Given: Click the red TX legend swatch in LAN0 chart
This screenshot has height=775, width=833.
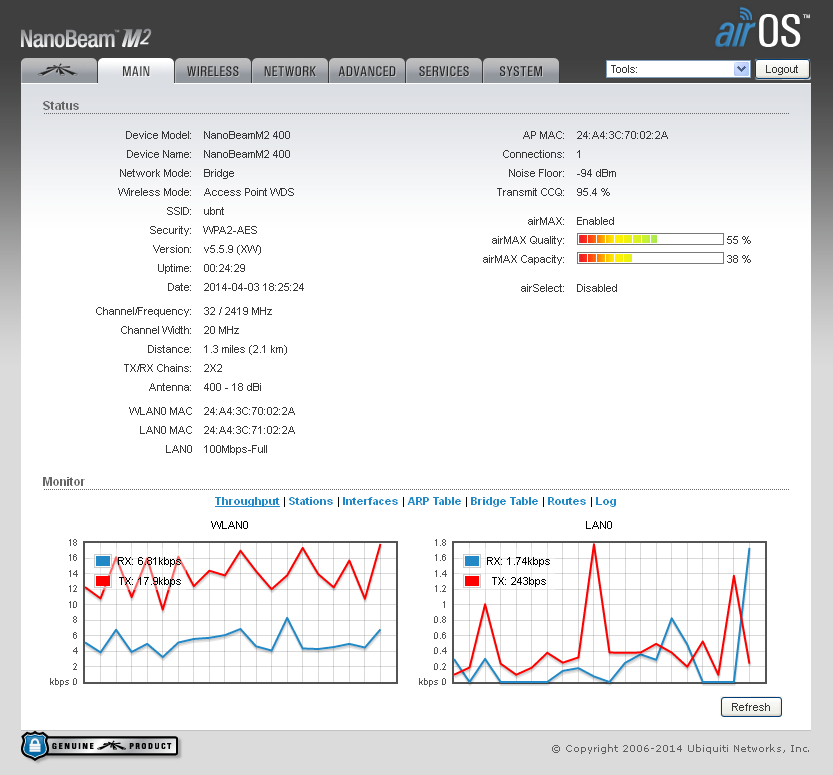Looking at the screenshot, I should (x=472, y=581).
